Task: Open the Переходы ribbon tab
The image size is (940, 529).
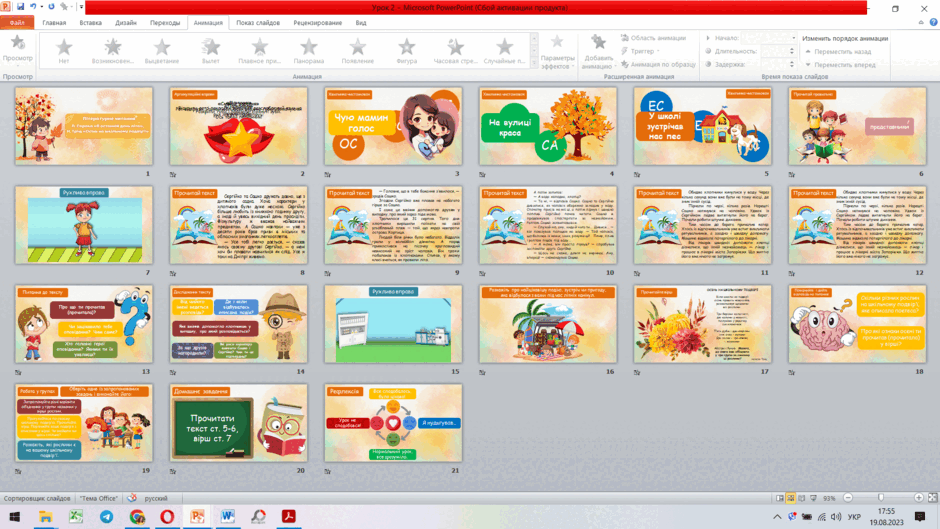Action: [x=165, y=23]
